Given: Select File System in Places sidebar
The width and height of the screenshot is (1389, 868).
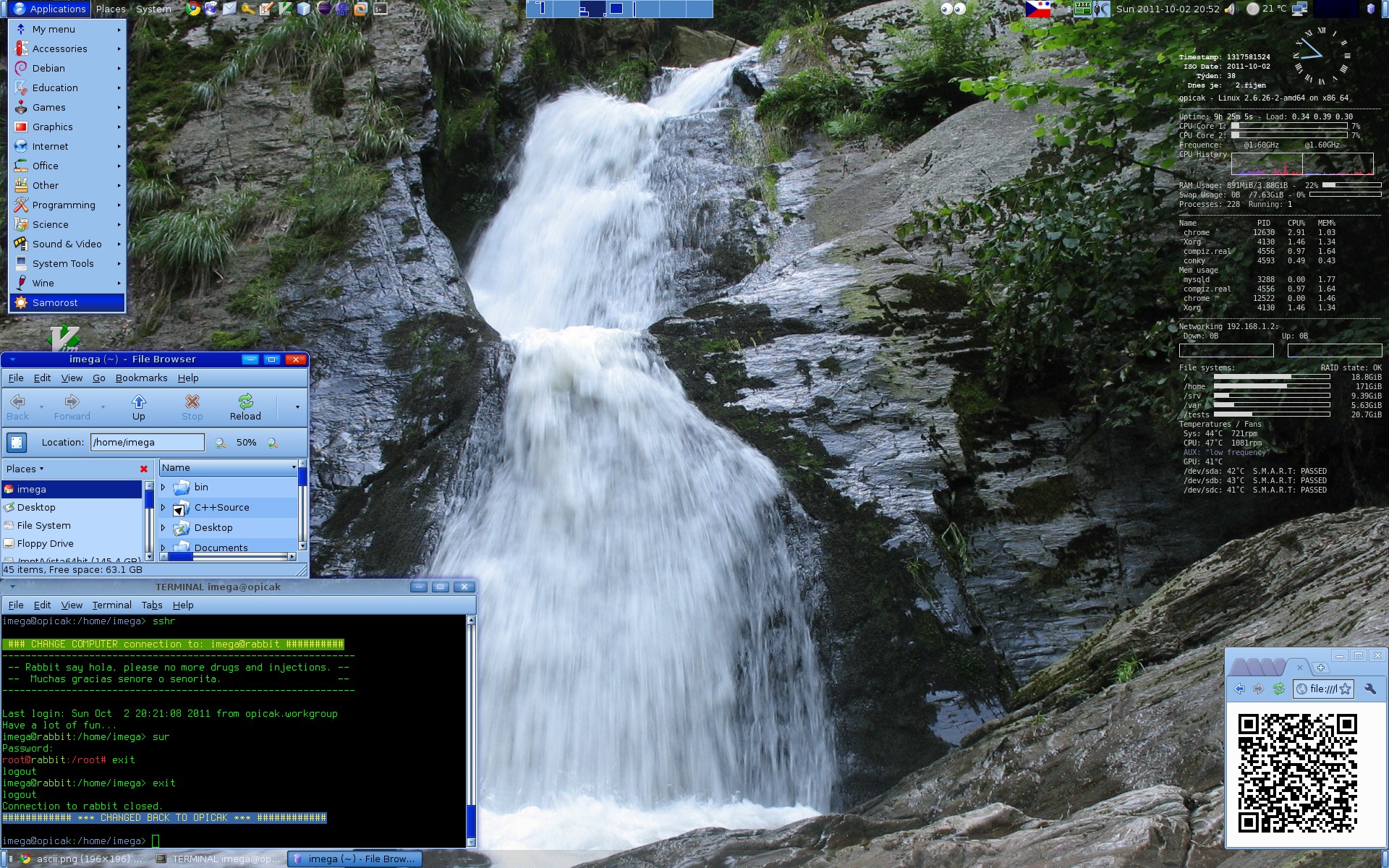Looking at the screenshot, I should (72, 526).
